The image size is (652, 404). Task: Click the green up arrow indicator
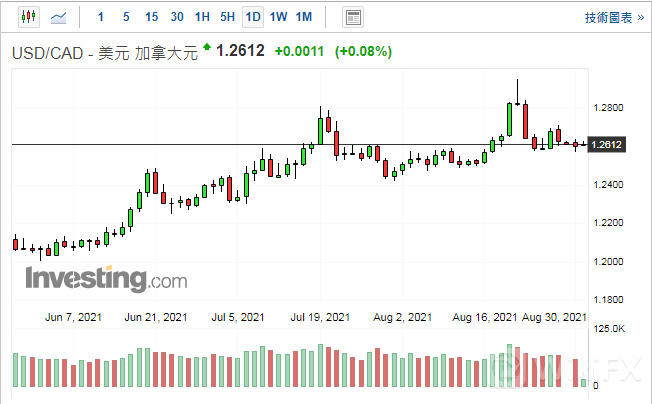click(x=207, y=47)
